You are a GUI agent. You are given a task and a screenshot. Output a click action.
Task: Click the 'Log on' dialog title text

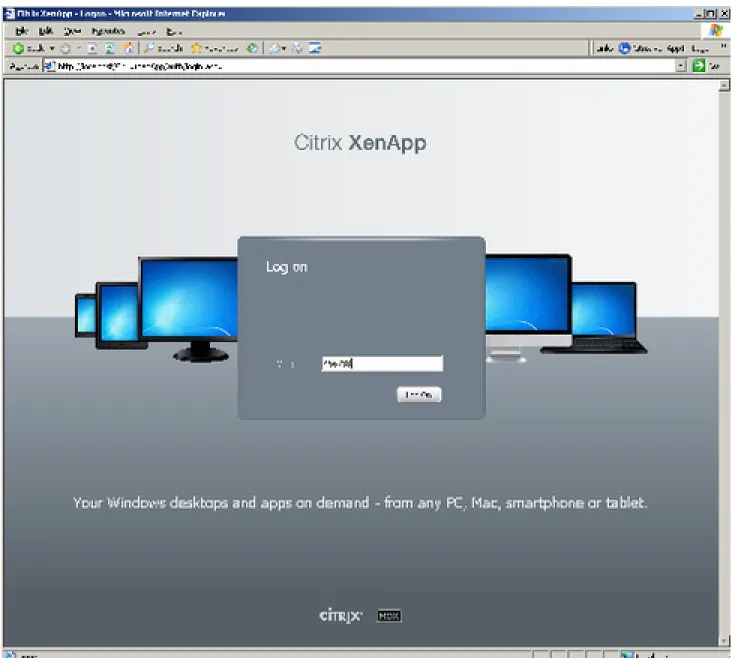point(286,267)
